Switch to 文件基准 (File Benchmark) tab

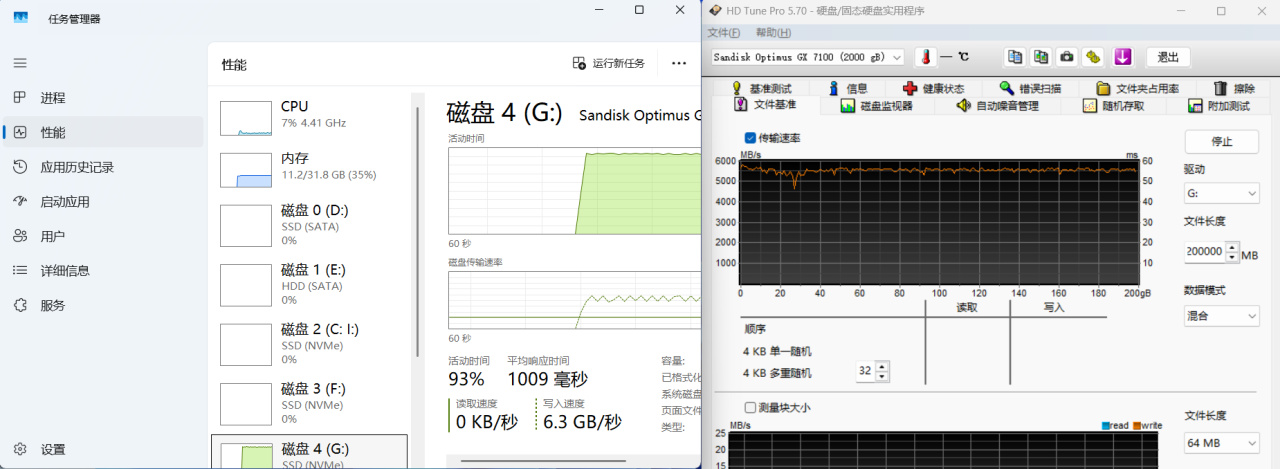click(766, 104)
